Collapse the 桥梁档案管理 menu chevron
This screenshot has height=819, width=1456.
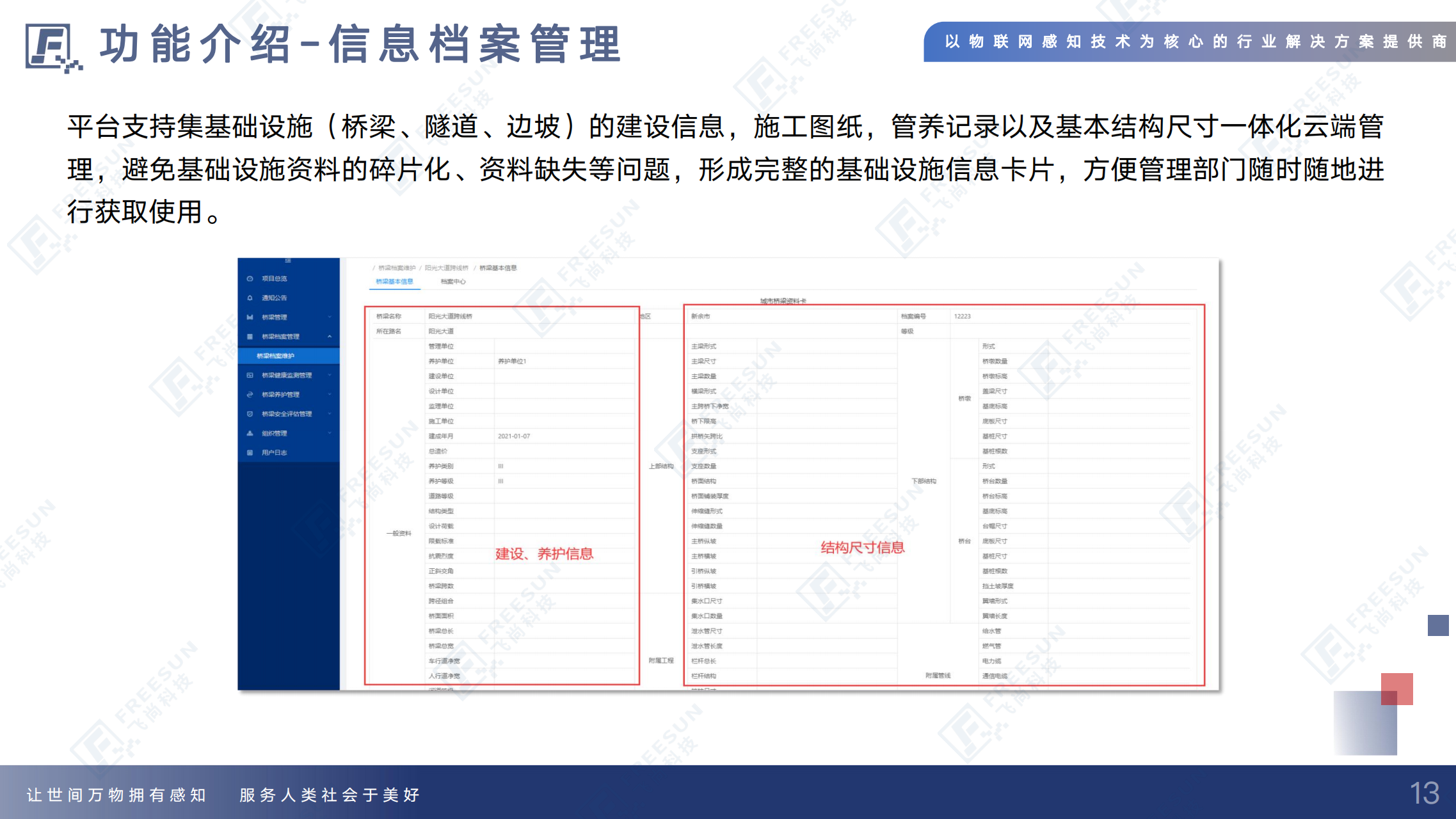[330, 337]
